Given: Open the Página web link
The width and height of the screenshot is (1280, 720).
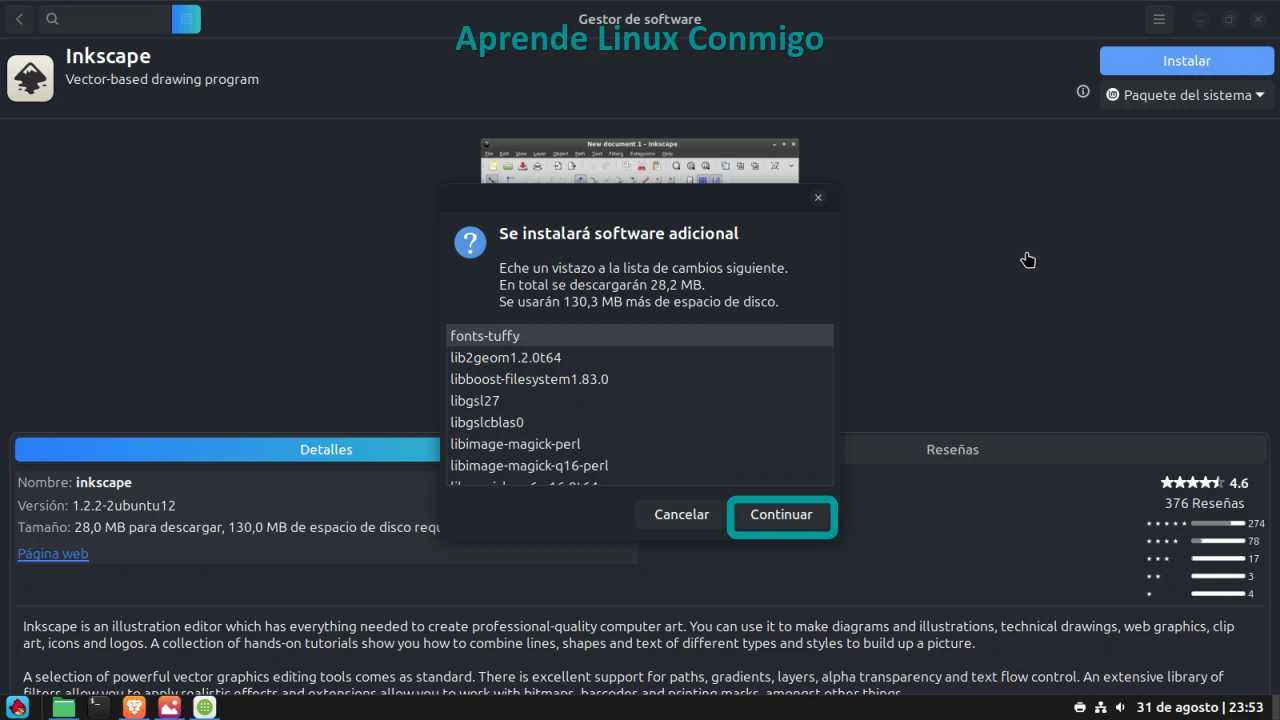Looking at the screenshot, I should pyautogui.click(x=53, y=554).
